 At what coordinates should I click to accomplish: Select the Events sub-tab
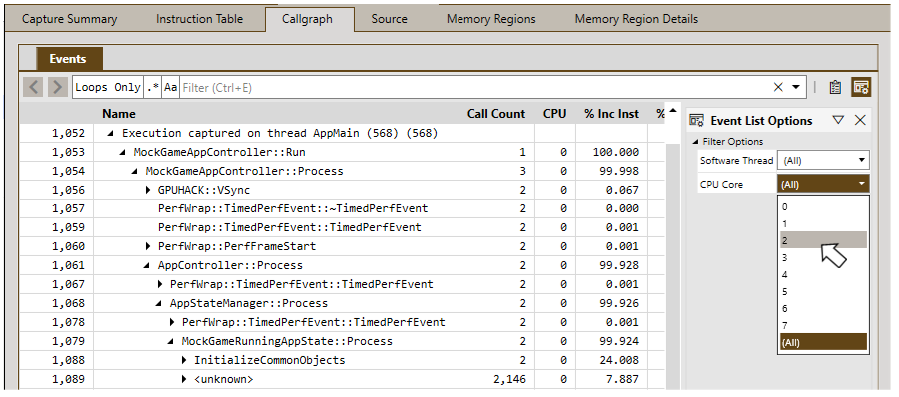[x=68, y=59]
